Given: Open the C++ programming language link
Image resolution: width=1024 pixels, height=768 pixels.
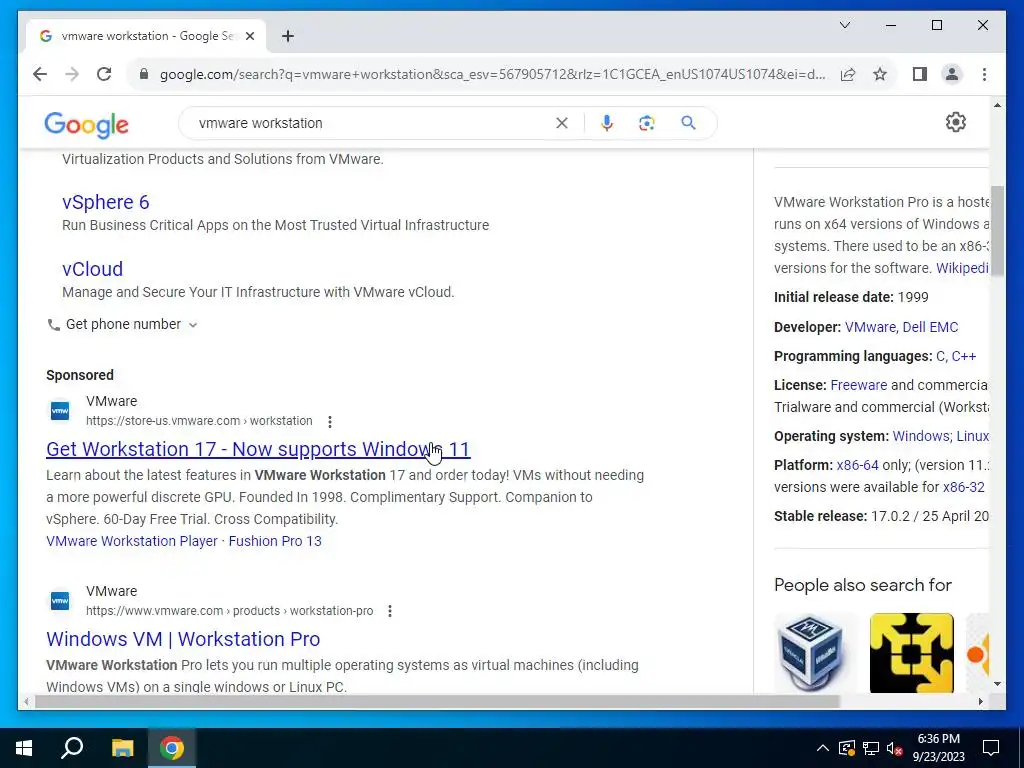Looking at the screenshot, I should click(x=964, y=357).
